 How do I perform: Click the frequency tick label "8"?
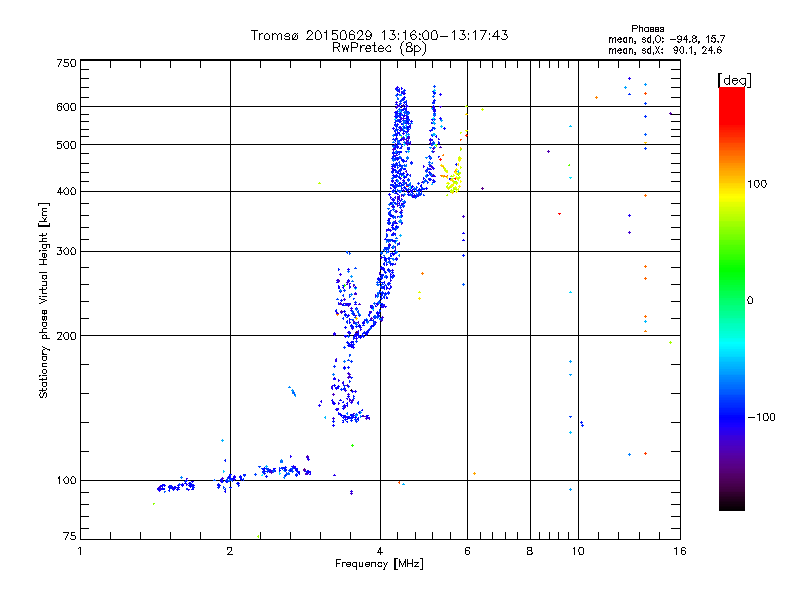tap(530, 551)
